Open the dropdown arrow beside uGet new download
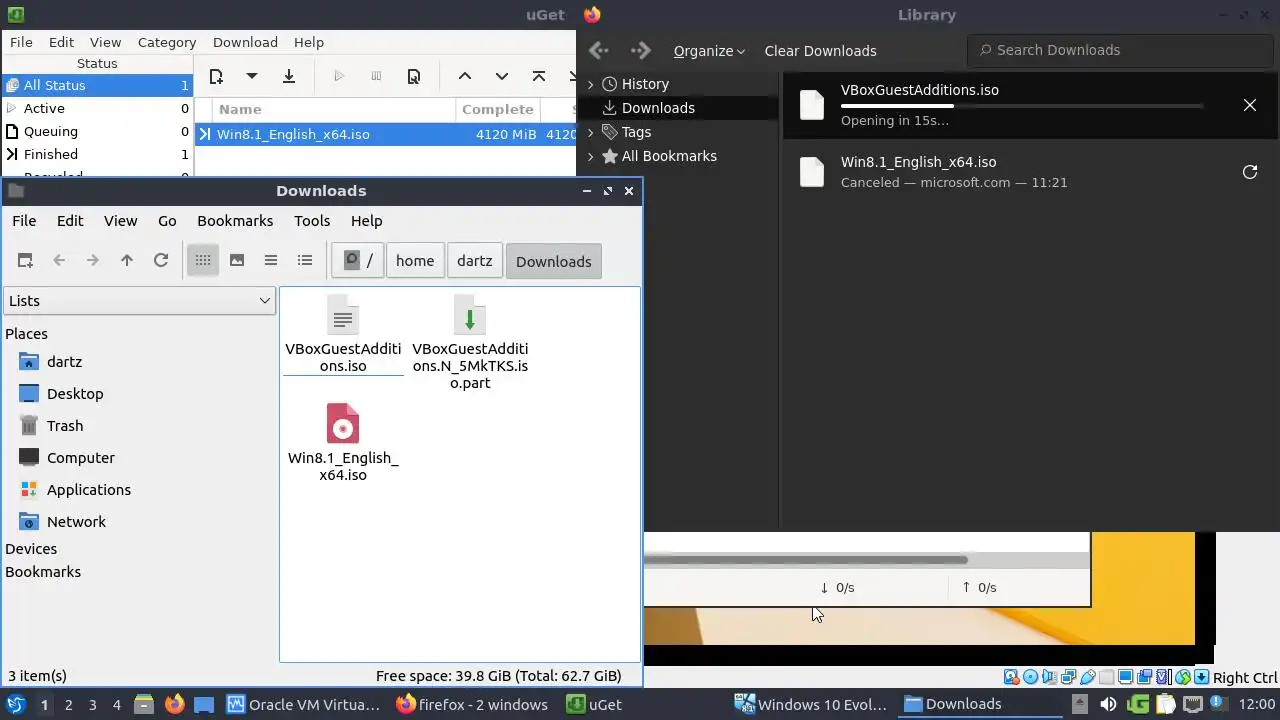This screenshot has height=720, width=1280. [252, 76]
